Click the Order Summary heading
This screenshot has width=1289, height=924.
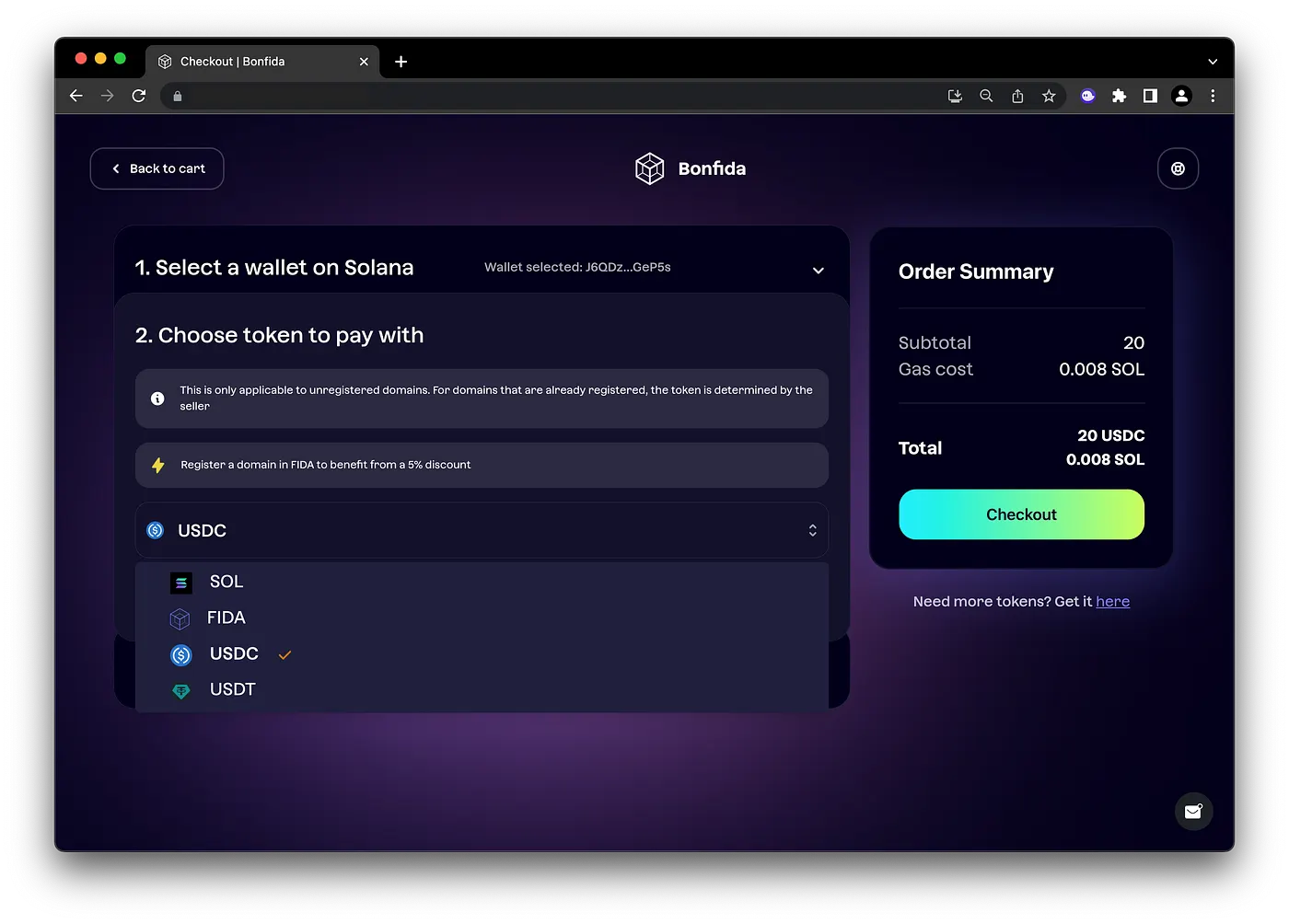pyautogui.click(x=976, y=271)
